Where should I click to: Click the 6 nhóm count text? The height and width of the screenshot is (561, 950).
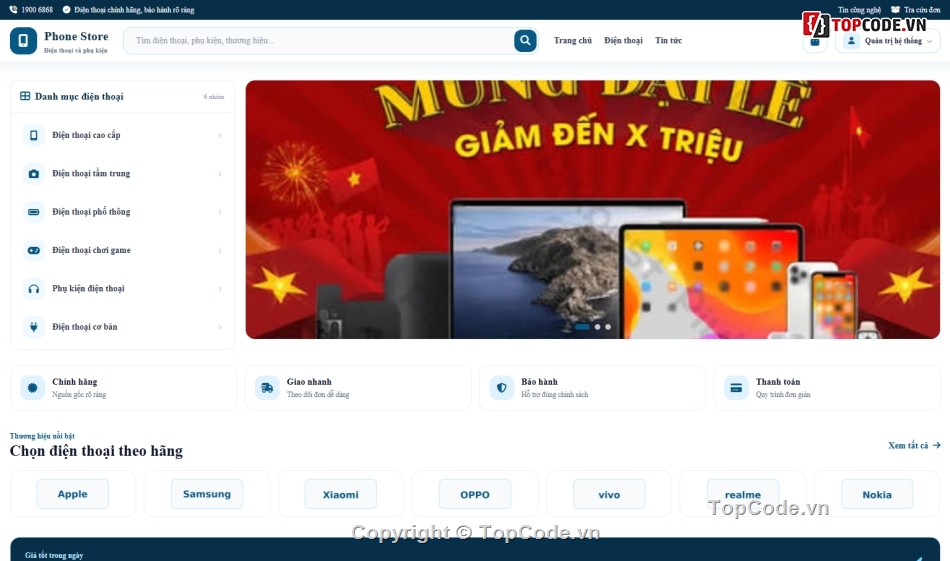click(214, 96)
